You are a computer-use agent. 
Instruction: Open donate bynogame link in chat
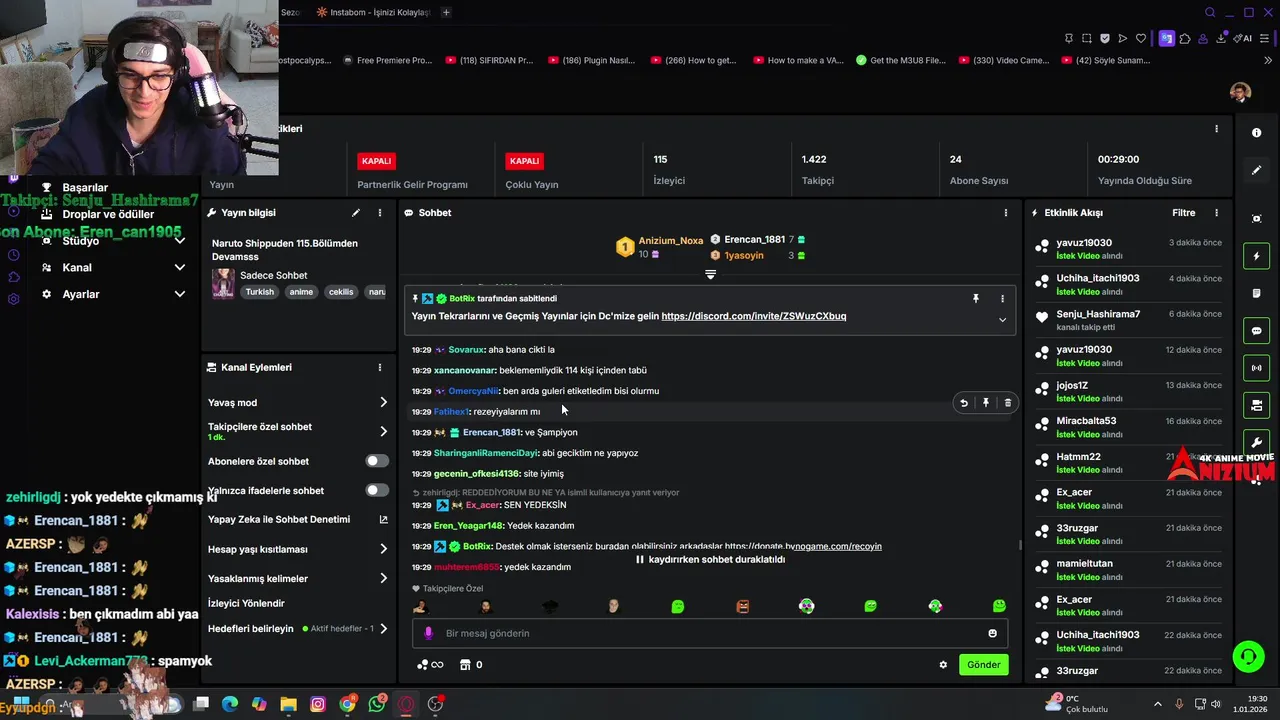[803, 546]
